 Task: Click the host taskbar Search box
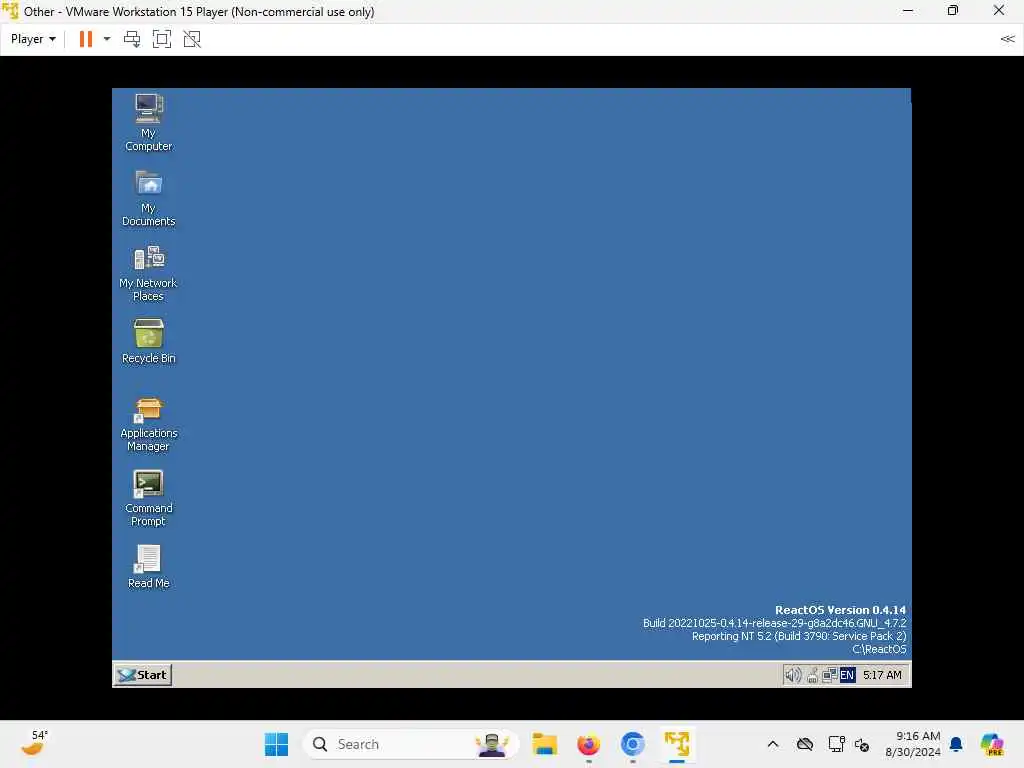411,744
